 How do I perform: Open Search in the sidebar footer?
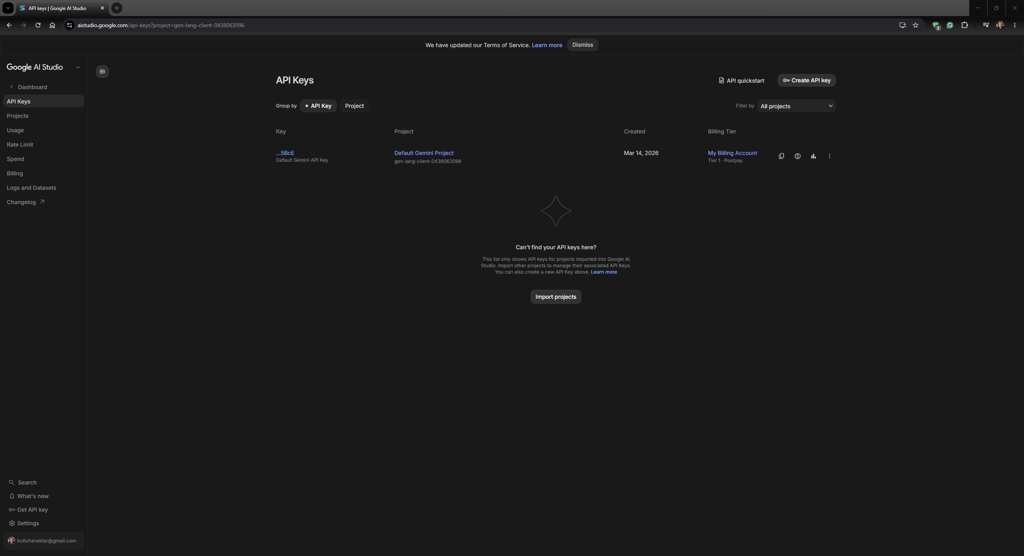23,482
